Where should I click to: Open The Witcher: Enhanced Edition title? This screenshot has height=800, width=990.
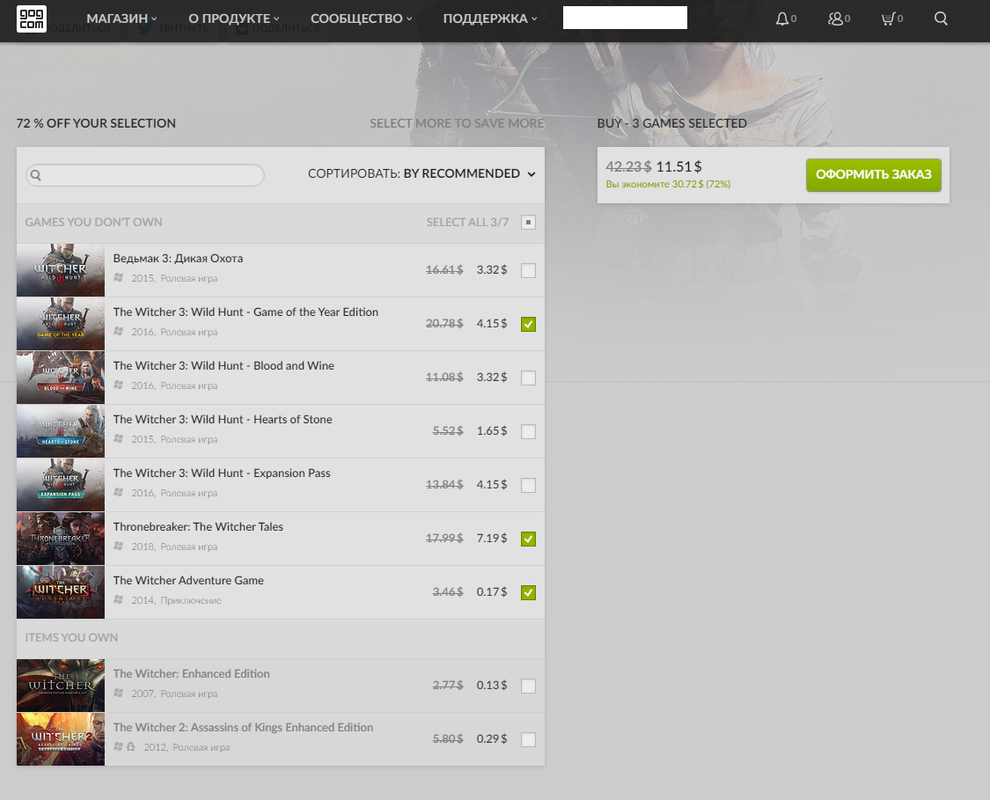pos(191,674)
